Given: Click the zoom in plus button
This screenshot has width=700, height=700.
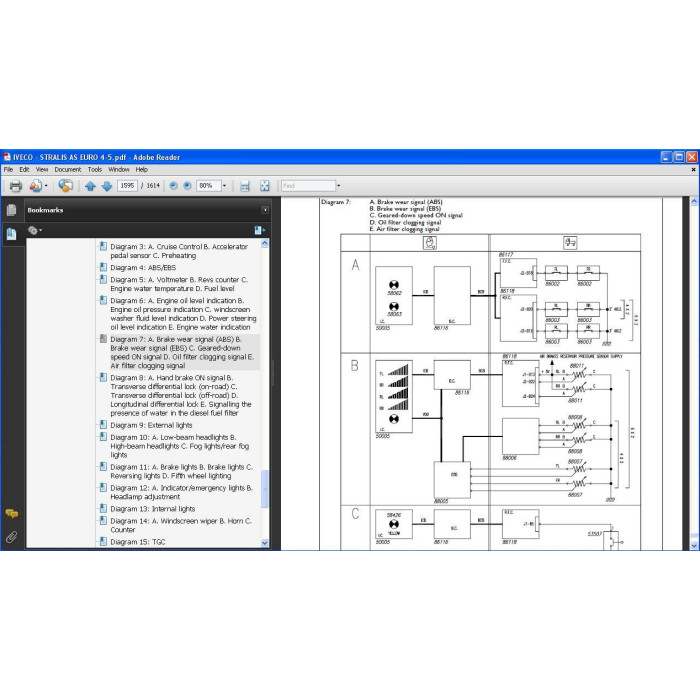Looking at the screenshot, I should (x=188, y=186).
